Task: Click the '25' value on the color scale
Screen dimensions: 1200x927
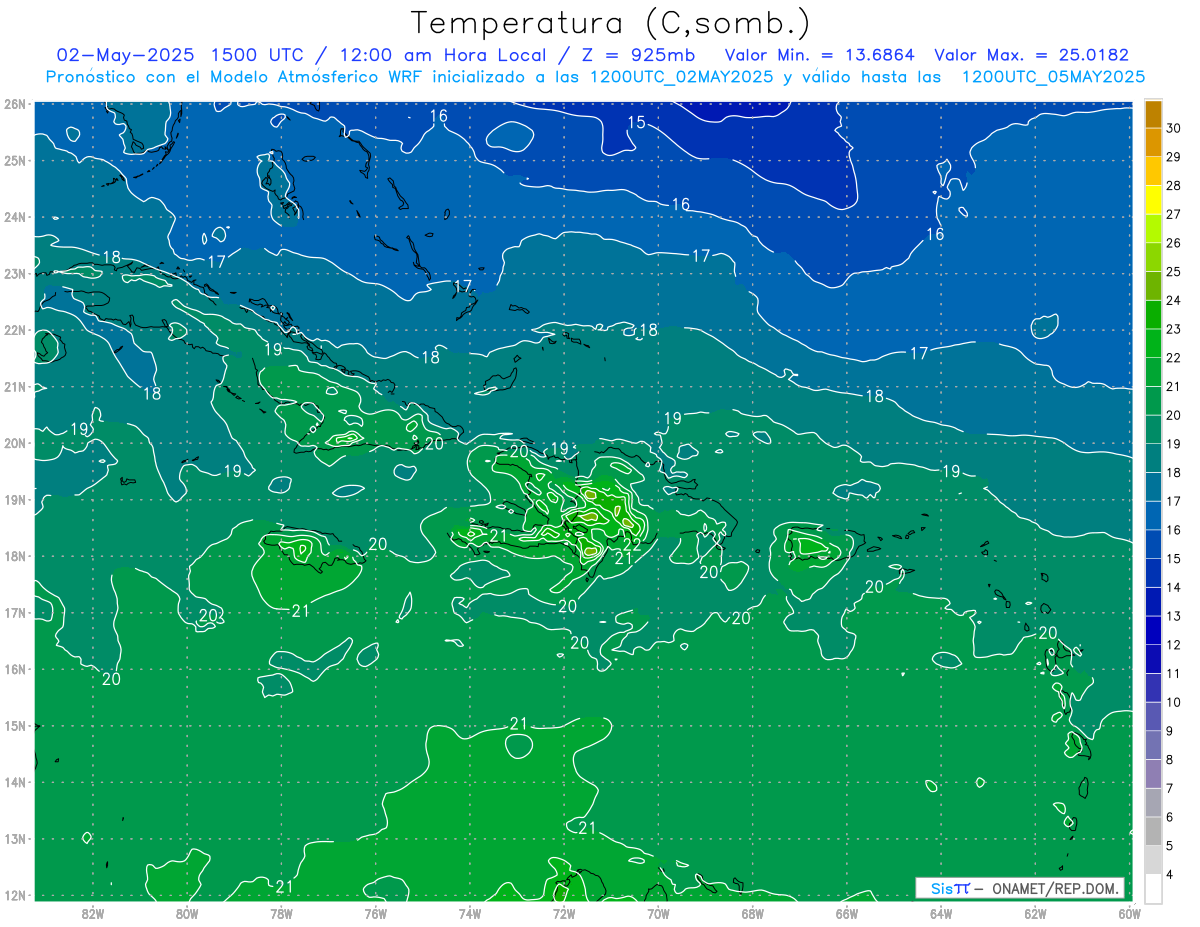Action: point(1173,272)
